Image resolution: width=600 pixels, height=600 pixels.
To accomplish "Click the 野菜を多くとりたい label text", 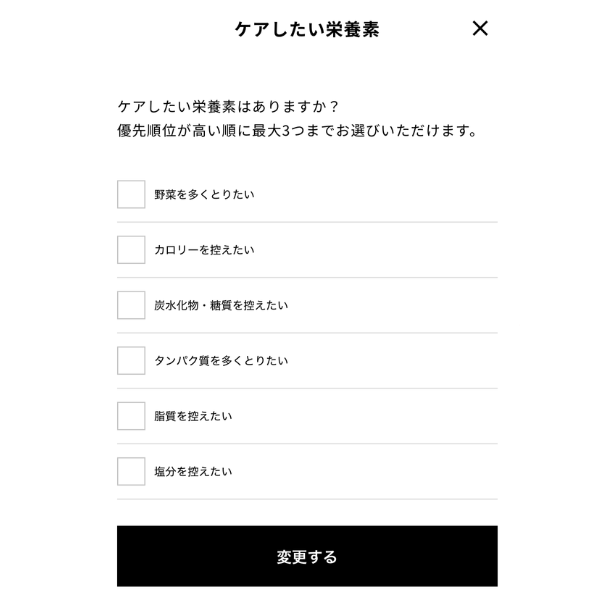I will coord(204,194).
